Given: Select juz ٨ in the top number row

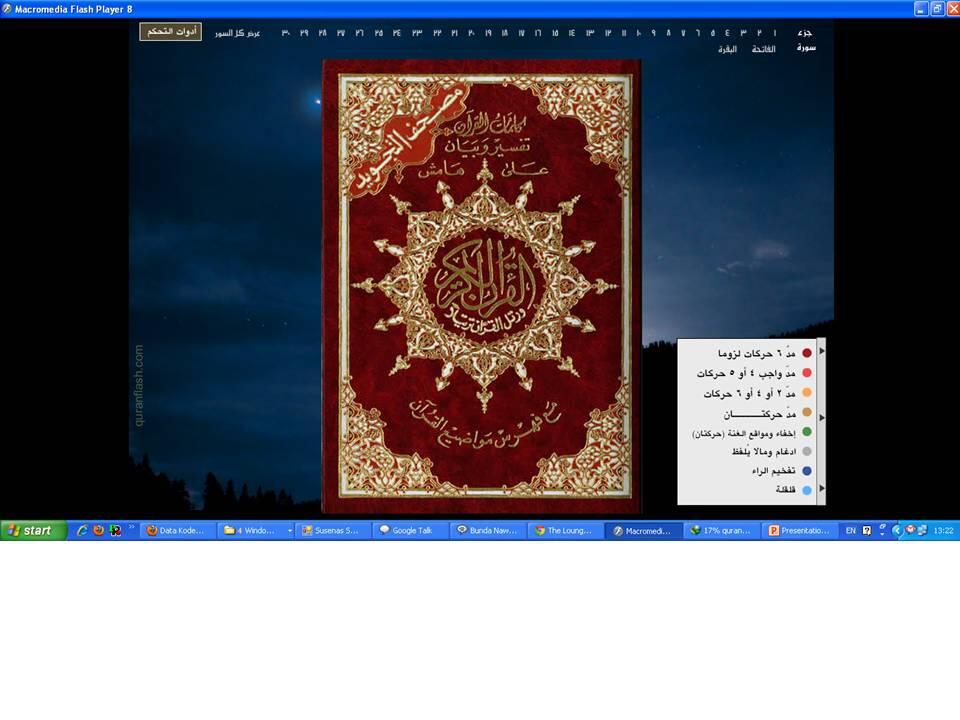Looking at the screenshot, I should click(x=669, y=33).
